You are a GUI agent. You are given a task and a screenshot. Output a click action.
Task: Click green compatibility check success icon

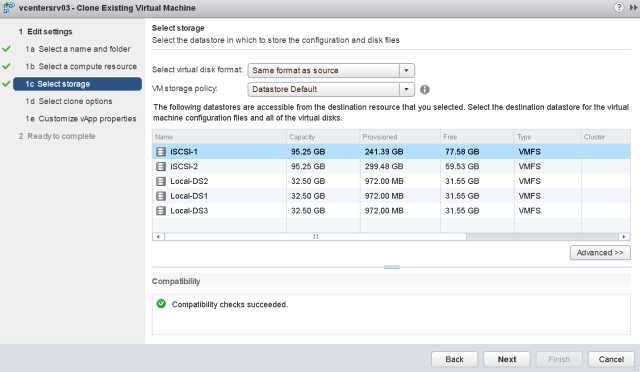coord(161,304)
